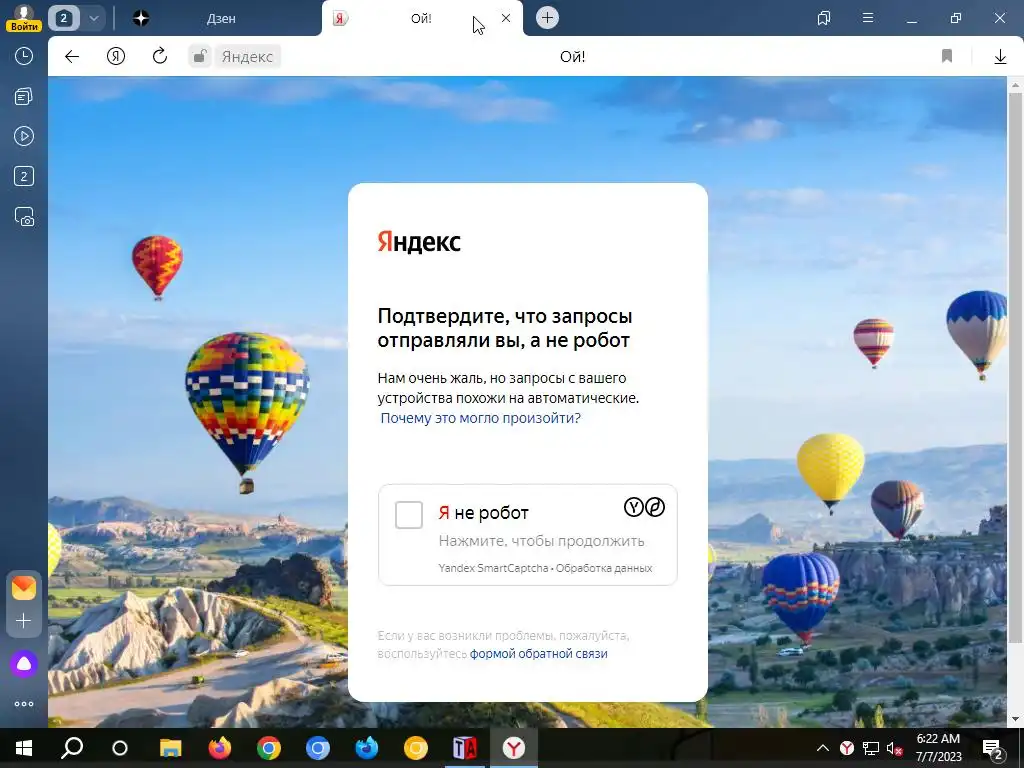Screen dimensions: 1024x768
Task: Click the Яндекс logo in the captcha card
Action: (x=419, y=242)
